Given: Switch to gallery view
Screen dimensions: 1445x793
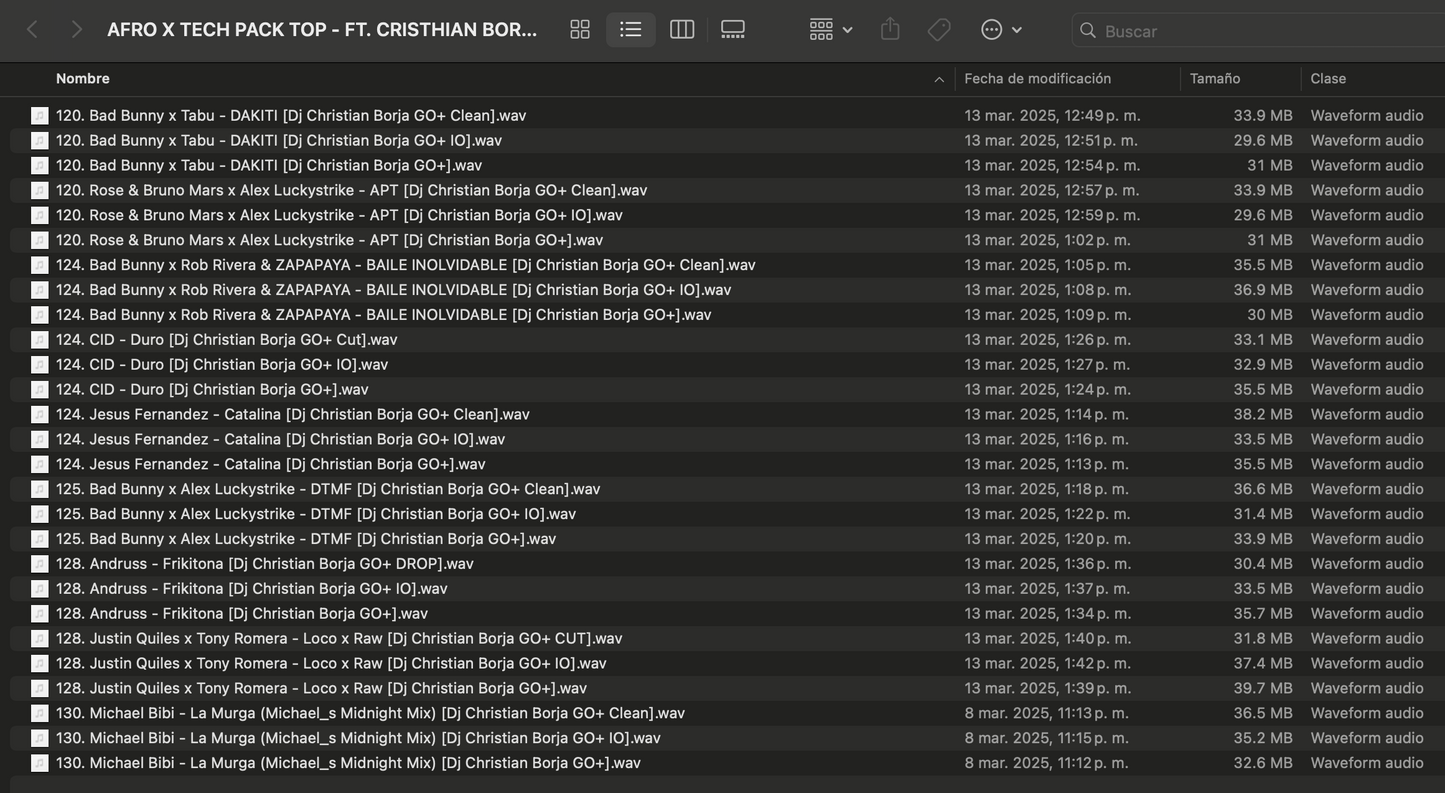Looking at the screenshot, I should point(733,30).
